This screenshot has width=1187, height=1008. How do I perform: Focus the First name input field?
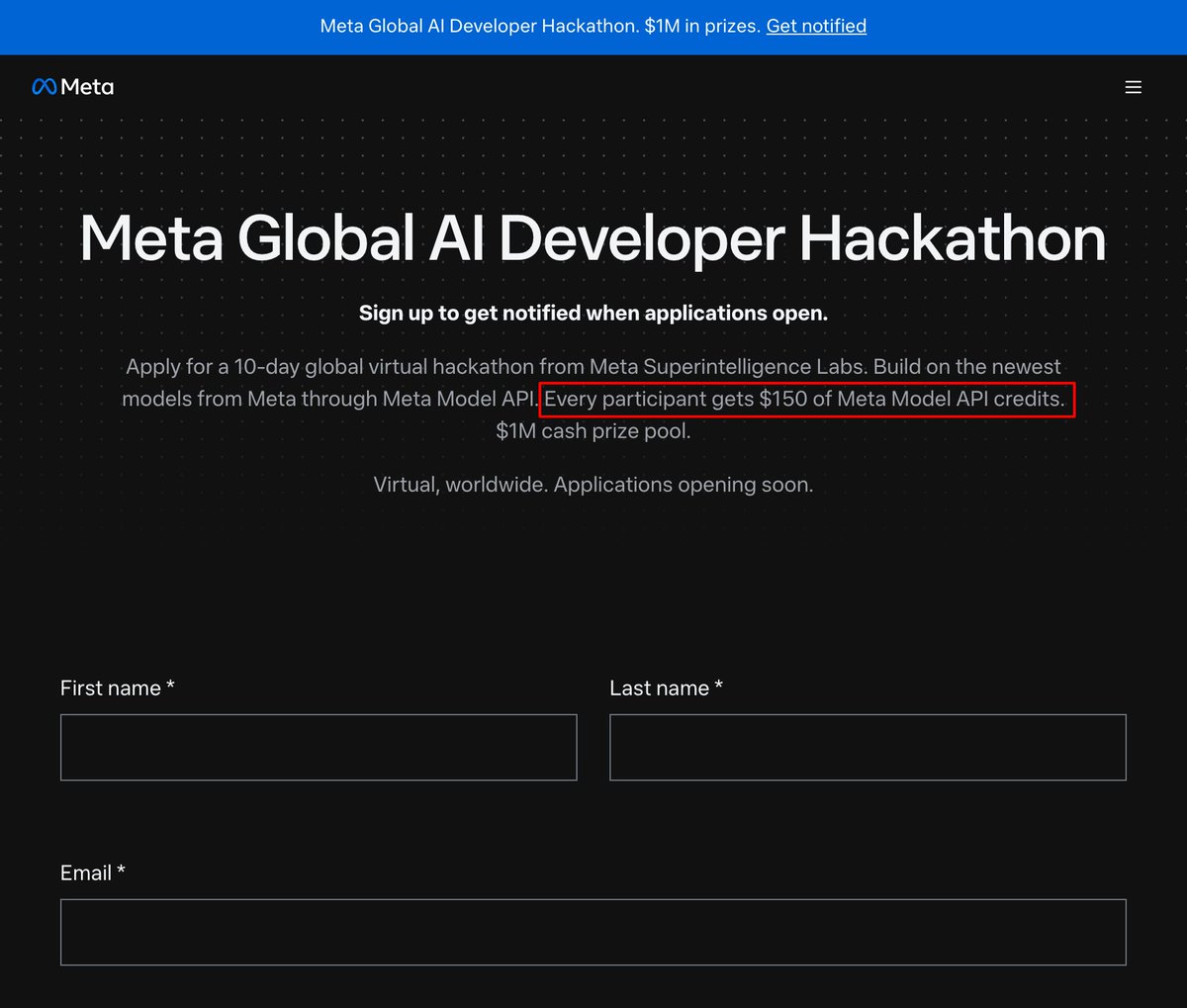pos(319,747)
